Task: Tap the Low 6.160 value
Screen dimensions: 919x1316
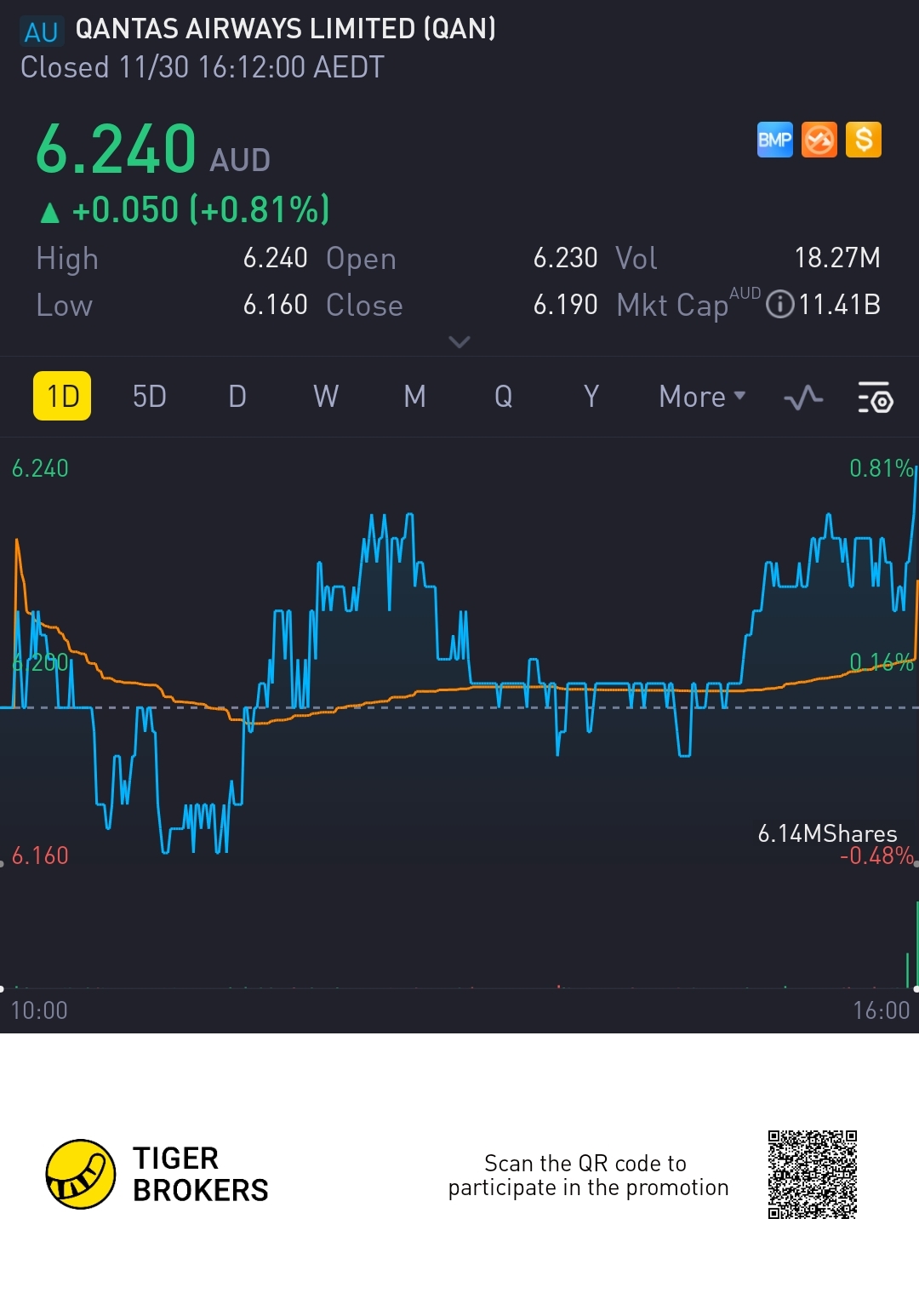Action: tap(275, 305)
